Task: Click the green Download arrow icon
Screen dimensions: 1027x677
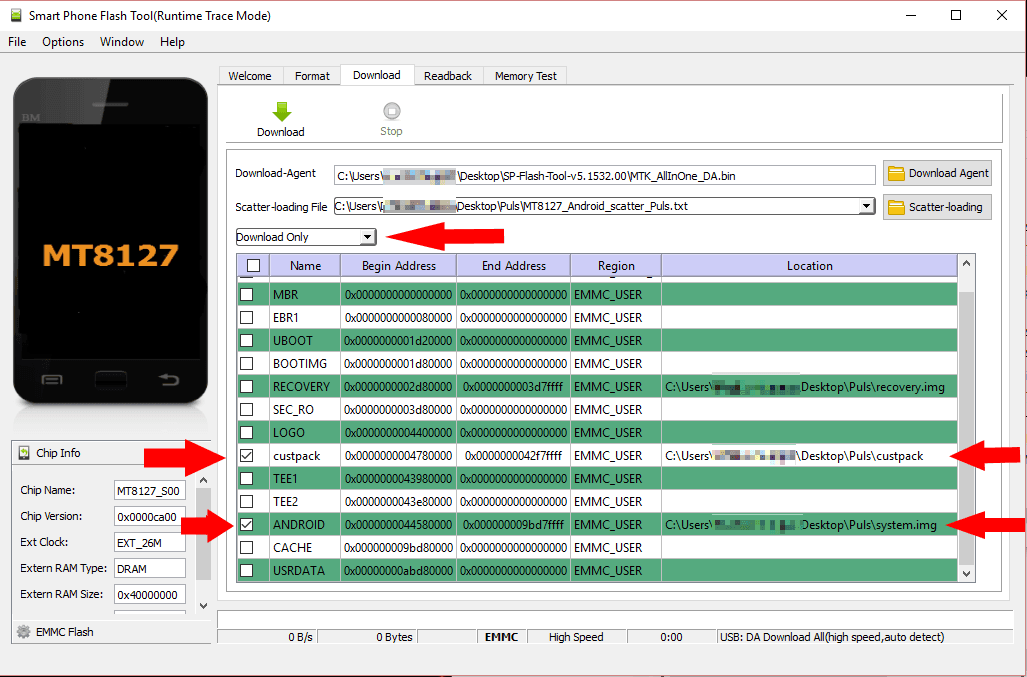Action: pyautogui.click(x=282, y=111)
